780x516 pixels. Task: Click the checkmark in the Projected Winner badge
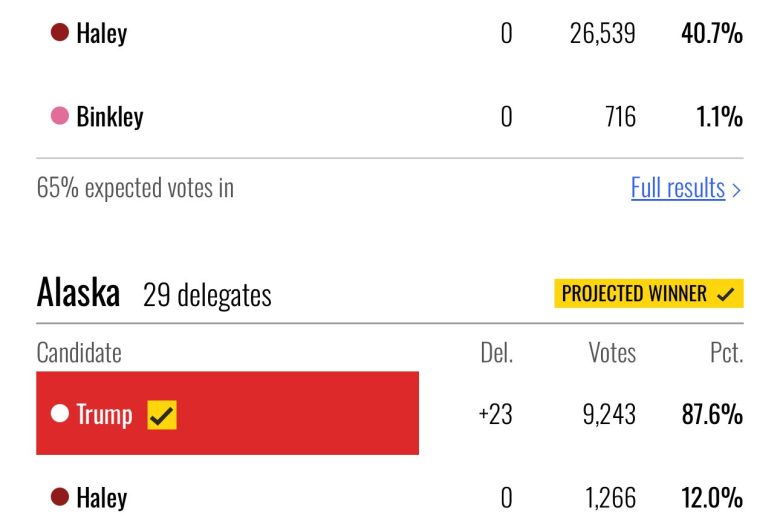point(726,294)
